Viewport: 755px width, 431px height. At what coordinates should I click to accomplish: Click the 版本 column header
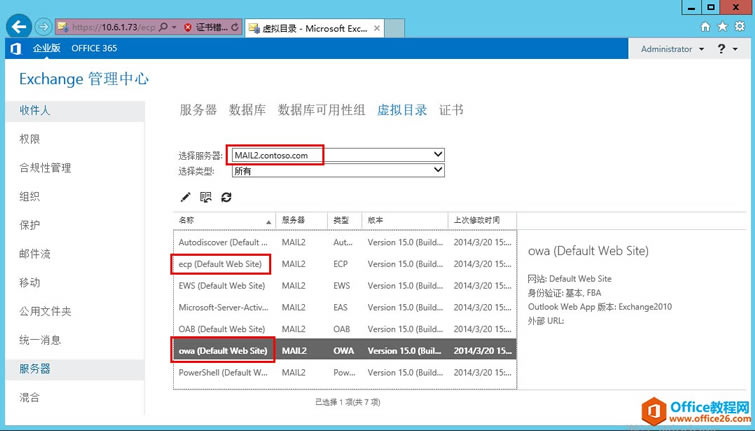coord(404,220)
